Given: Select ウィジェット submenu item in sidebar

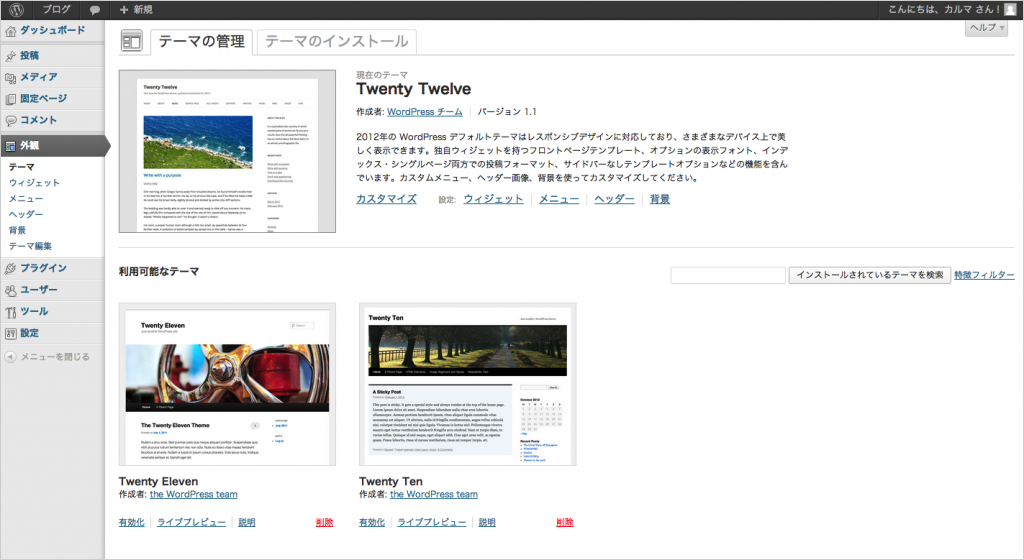Looking at the screenshot, I should pos(34,183).
